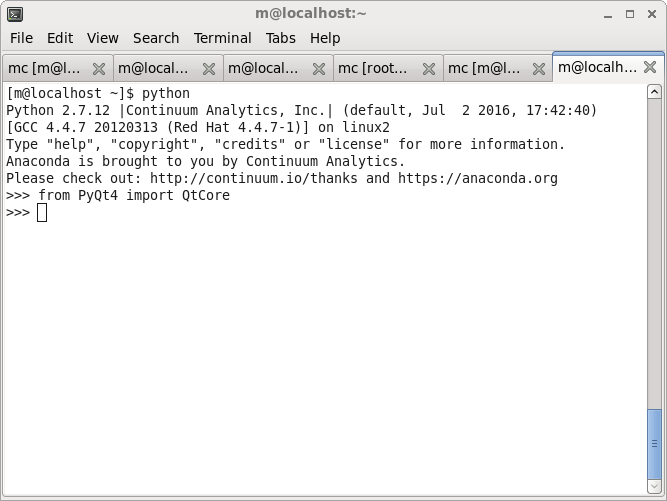This screenshot has width=667, height=501.
Task: Show the Tabs menu
Action: tap(281, 38)
